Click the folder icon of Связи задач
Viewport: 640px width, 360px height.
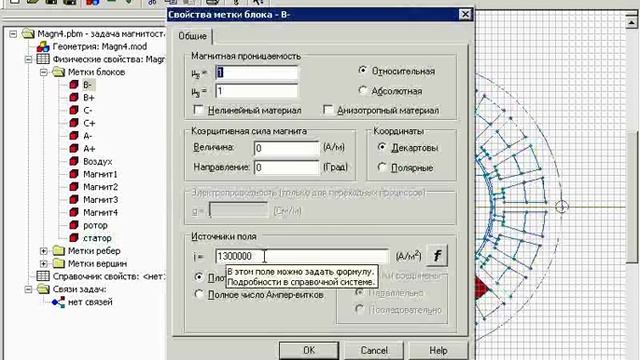(43, 289)
